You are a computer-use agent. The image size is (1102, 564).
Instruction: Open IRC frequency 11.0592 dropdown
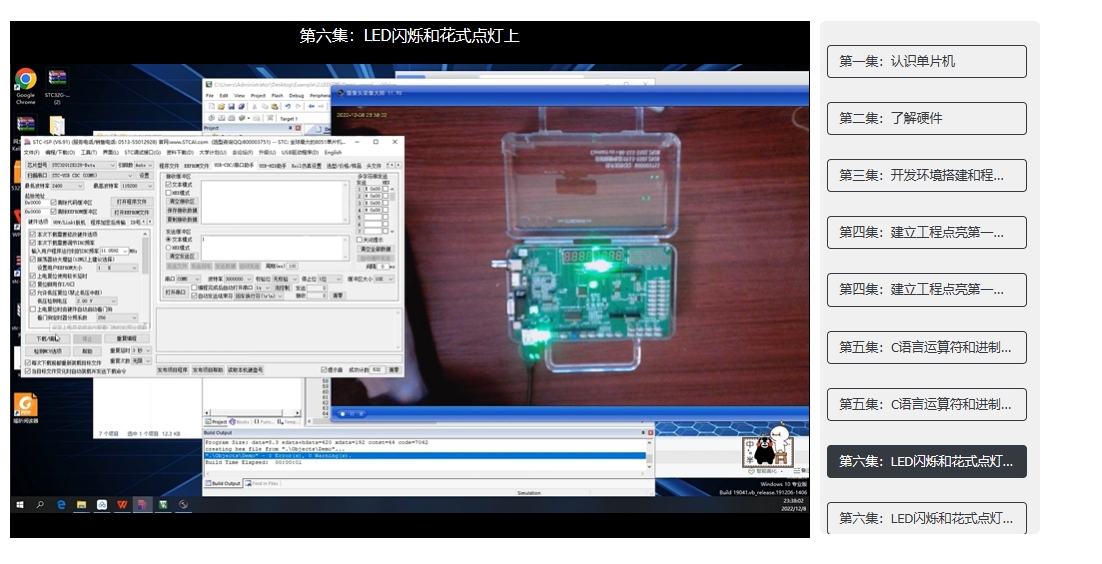tap(115, 250)
